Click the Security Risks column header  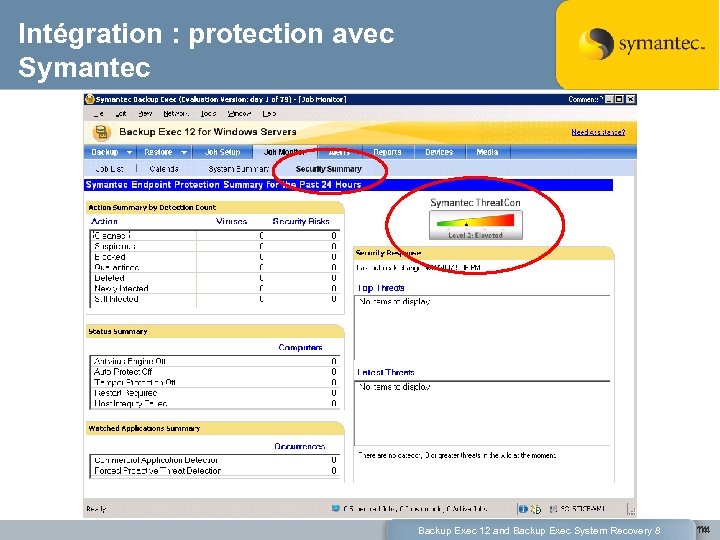pos(301,221)
